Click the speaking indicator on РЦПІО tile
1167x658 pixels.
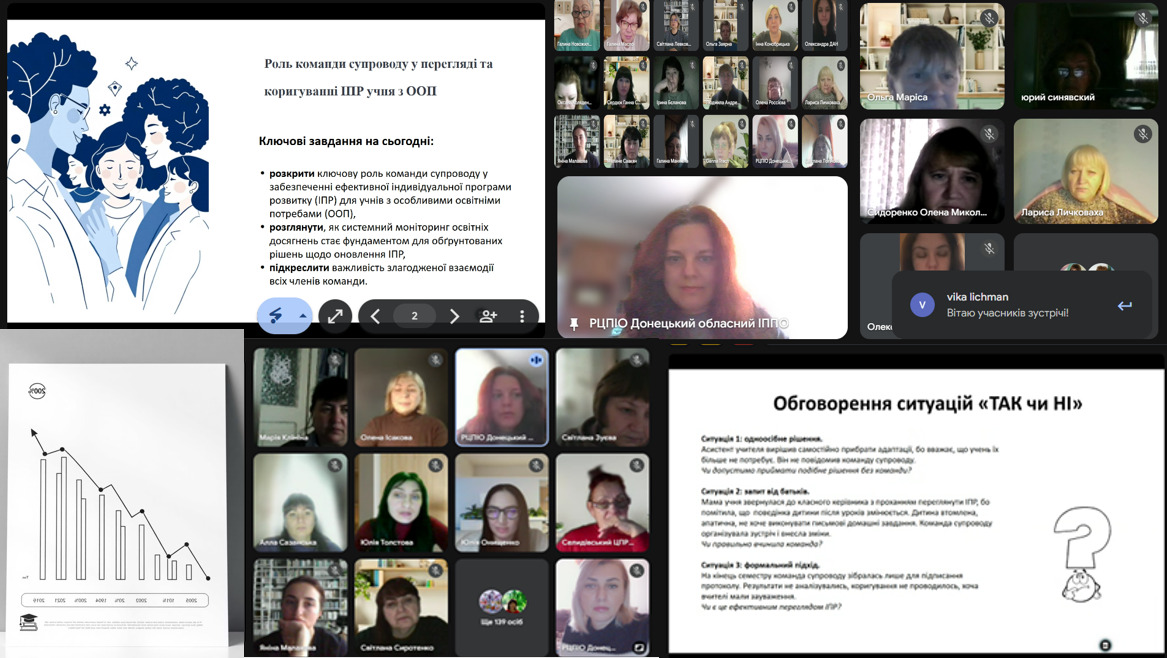[x=536, y=360]
